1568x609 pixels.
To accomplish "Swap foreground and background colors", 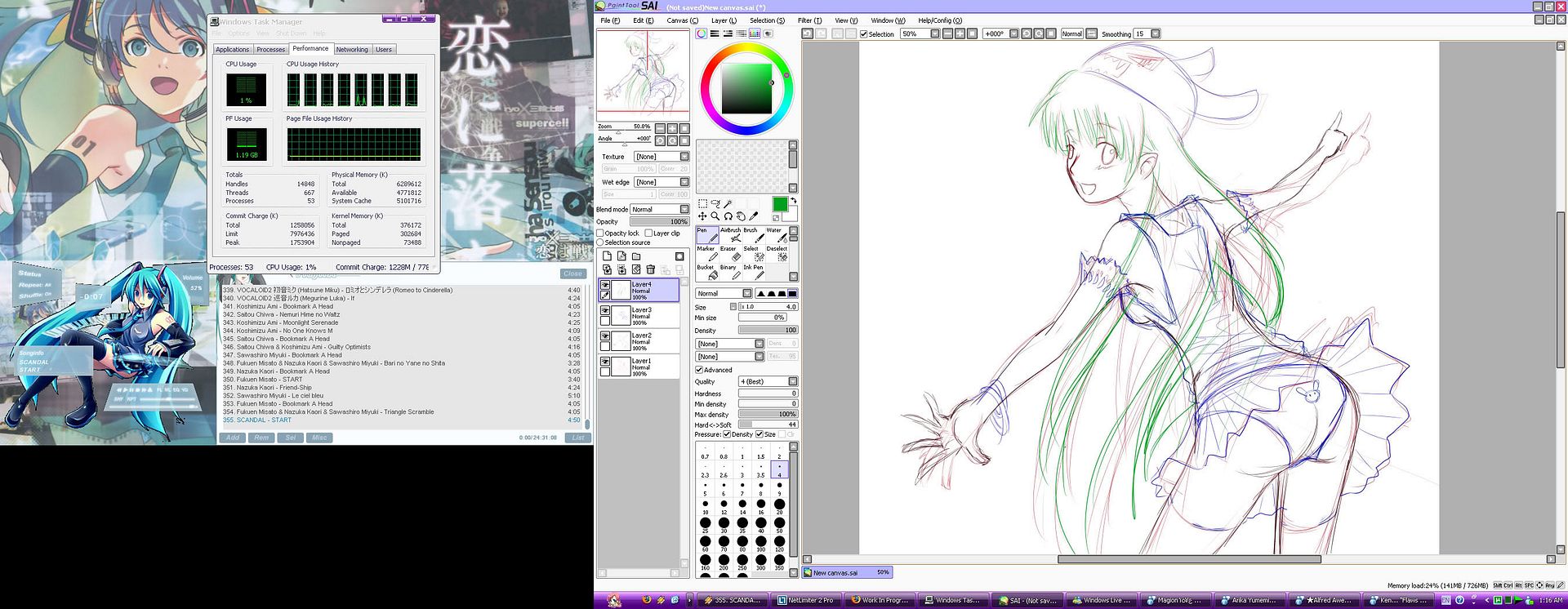I will click(793, 201).
